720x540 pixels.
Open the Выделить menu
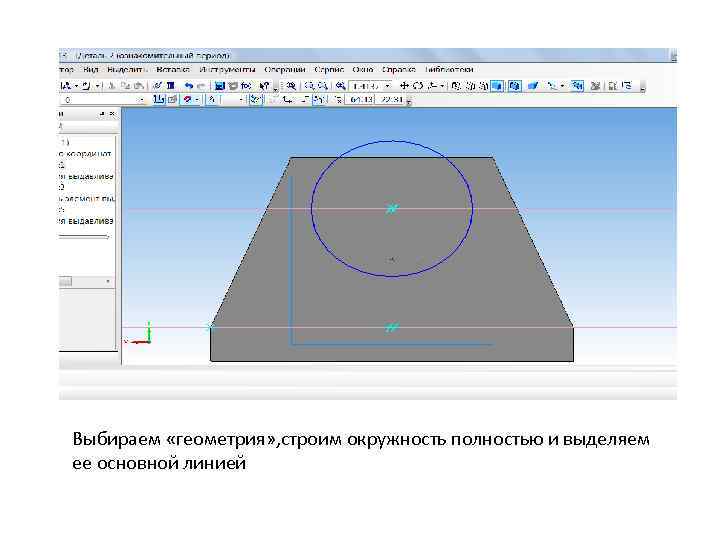(127, 70)
